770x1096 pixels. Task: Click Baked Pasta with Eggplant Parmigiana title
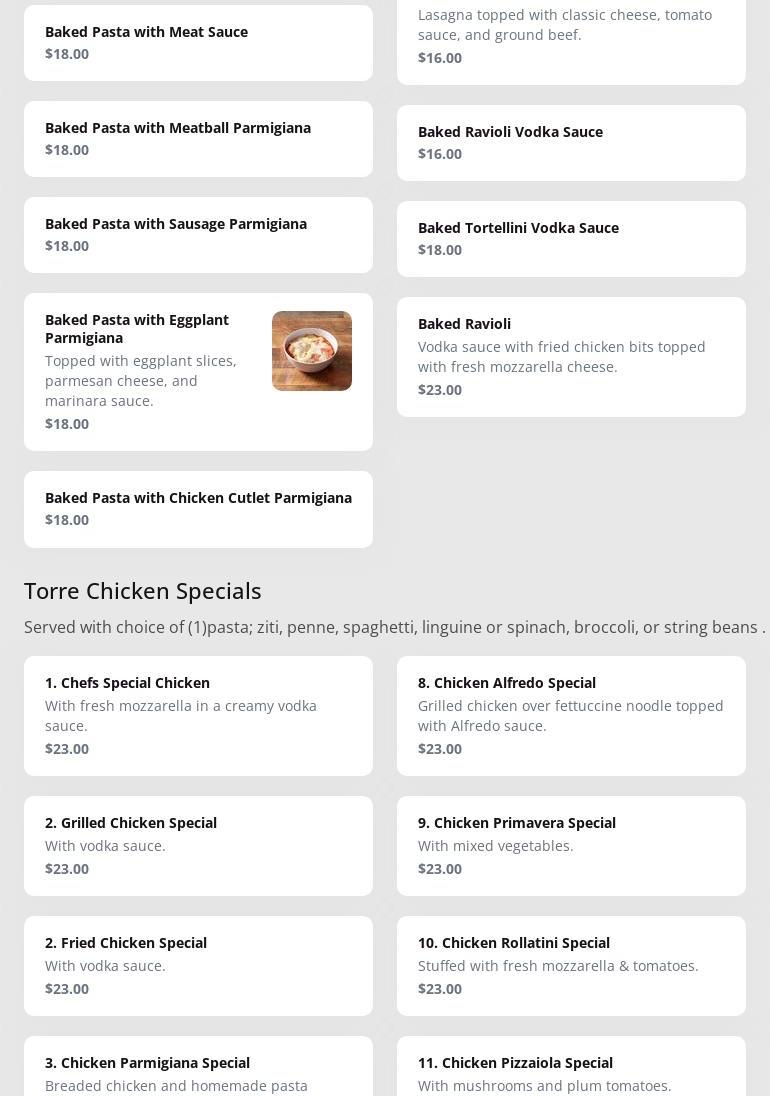(137, 328)
